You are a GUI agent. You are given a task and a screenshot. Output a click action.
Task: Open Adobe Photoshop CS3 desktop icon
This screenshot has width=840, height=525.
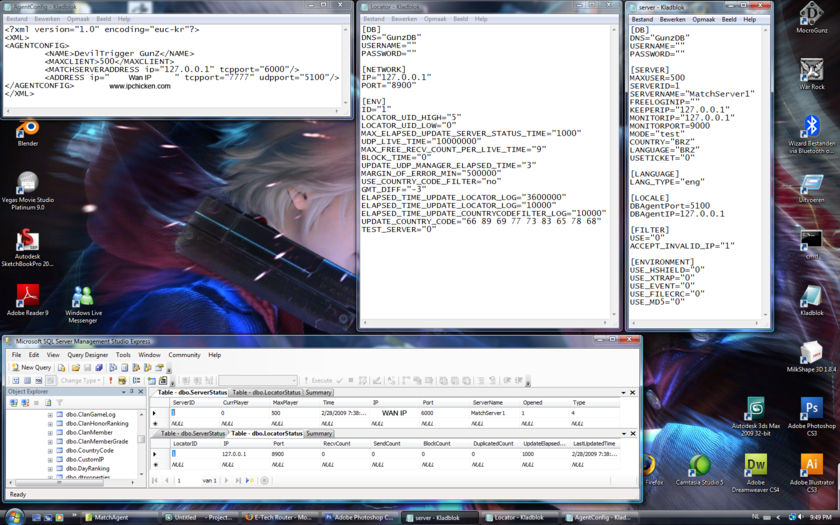click(x=811, y=410)
